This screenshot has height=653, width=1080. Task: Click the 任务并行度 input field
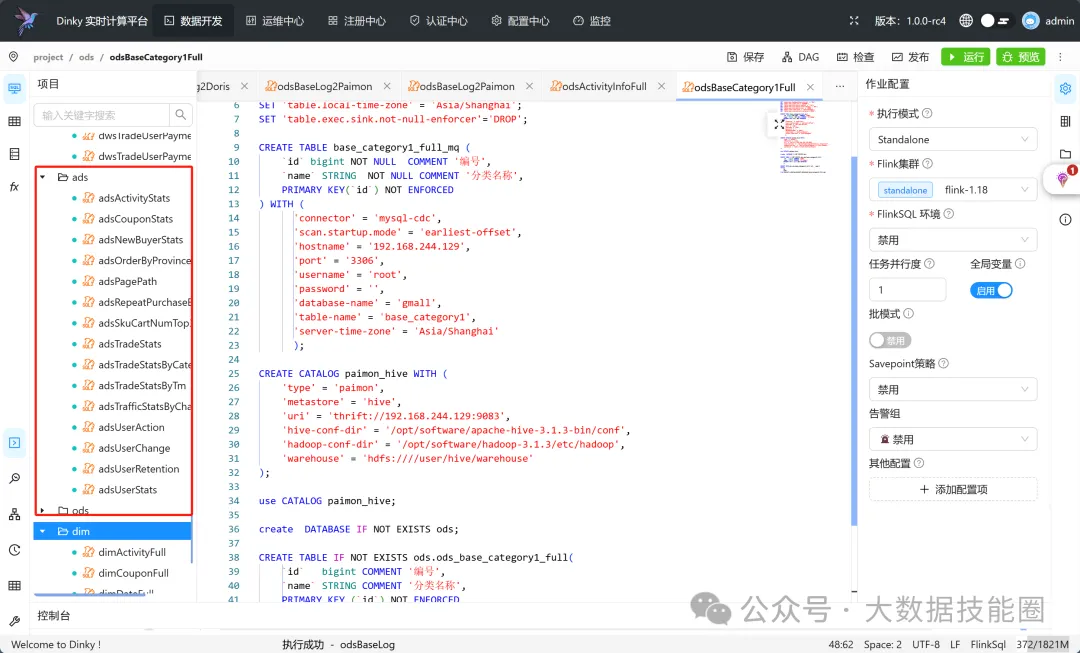tap(907, 290)
